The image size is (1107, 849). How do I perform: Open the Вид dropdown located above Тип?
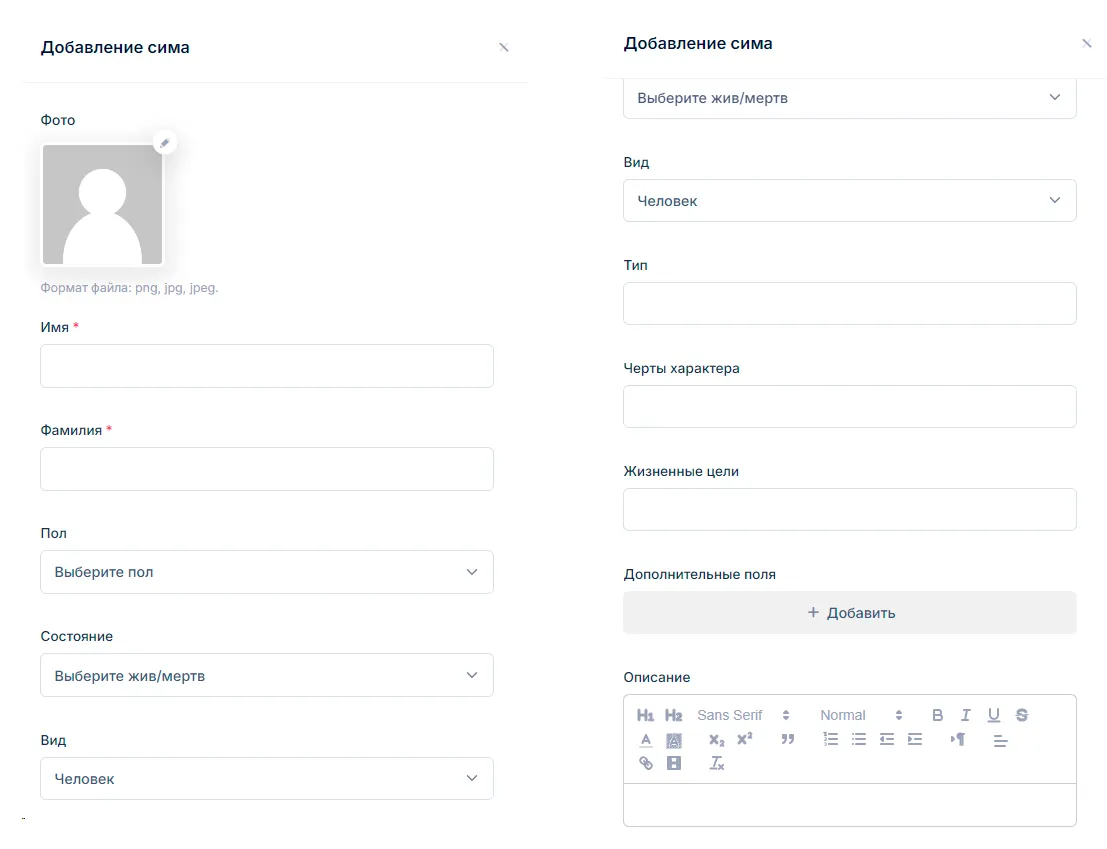(849, 200)
